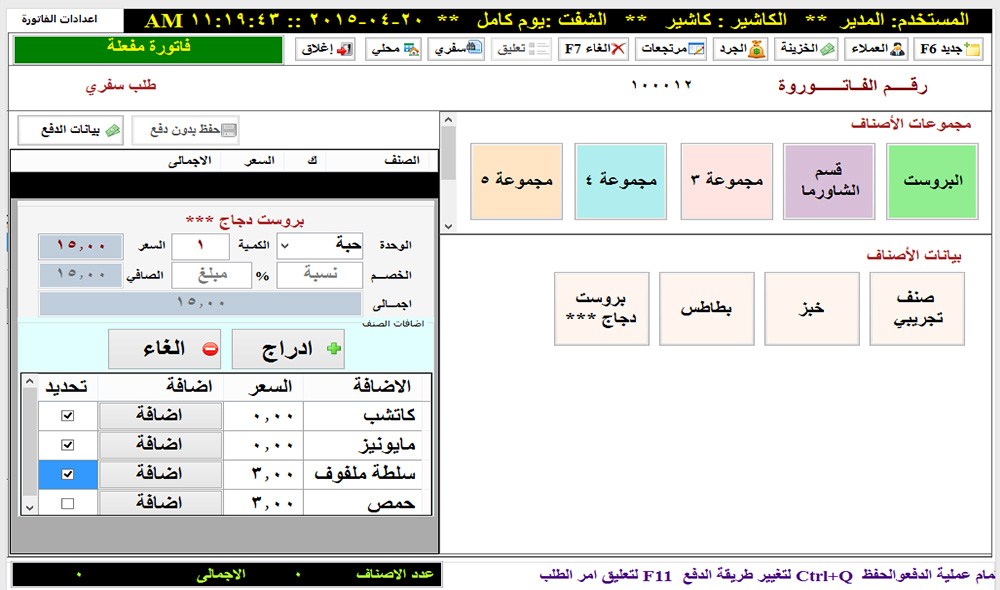Click inside the quantity (الكمية) field
The height and width of the screenshot is (590, 1000).
click(x=201, y=245)
